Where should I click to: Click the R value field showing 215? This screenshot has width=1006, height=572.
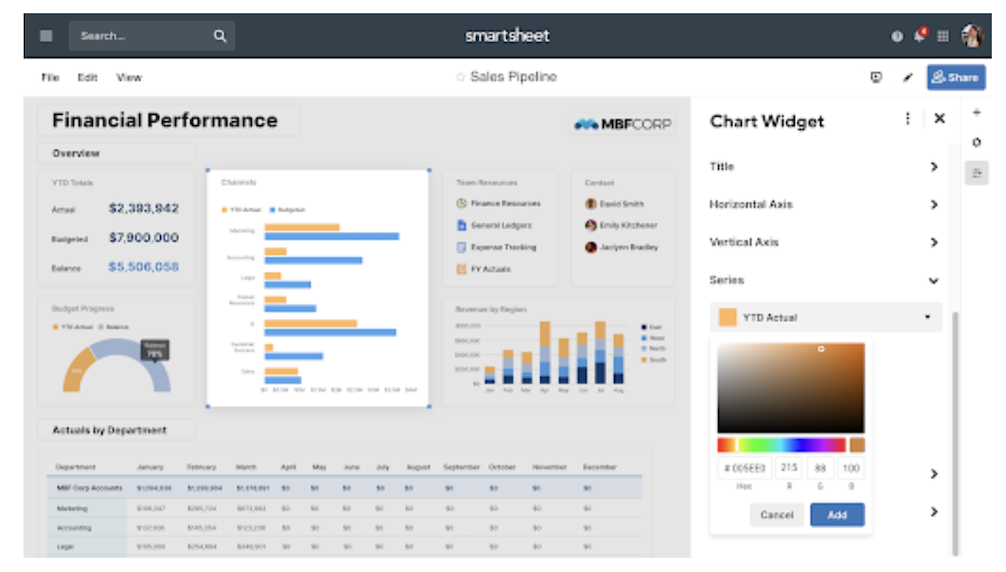[789, 468]
